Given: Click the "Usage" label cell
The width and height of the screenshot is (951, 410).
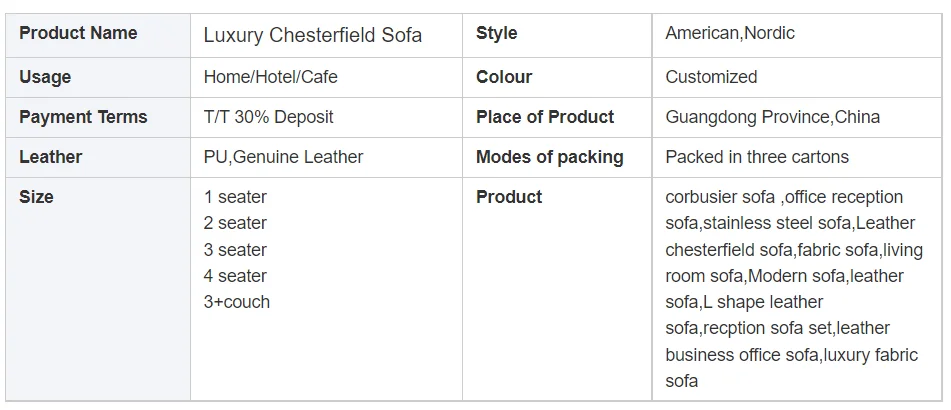Looking at the screenshot, I should tap(45, 77).
